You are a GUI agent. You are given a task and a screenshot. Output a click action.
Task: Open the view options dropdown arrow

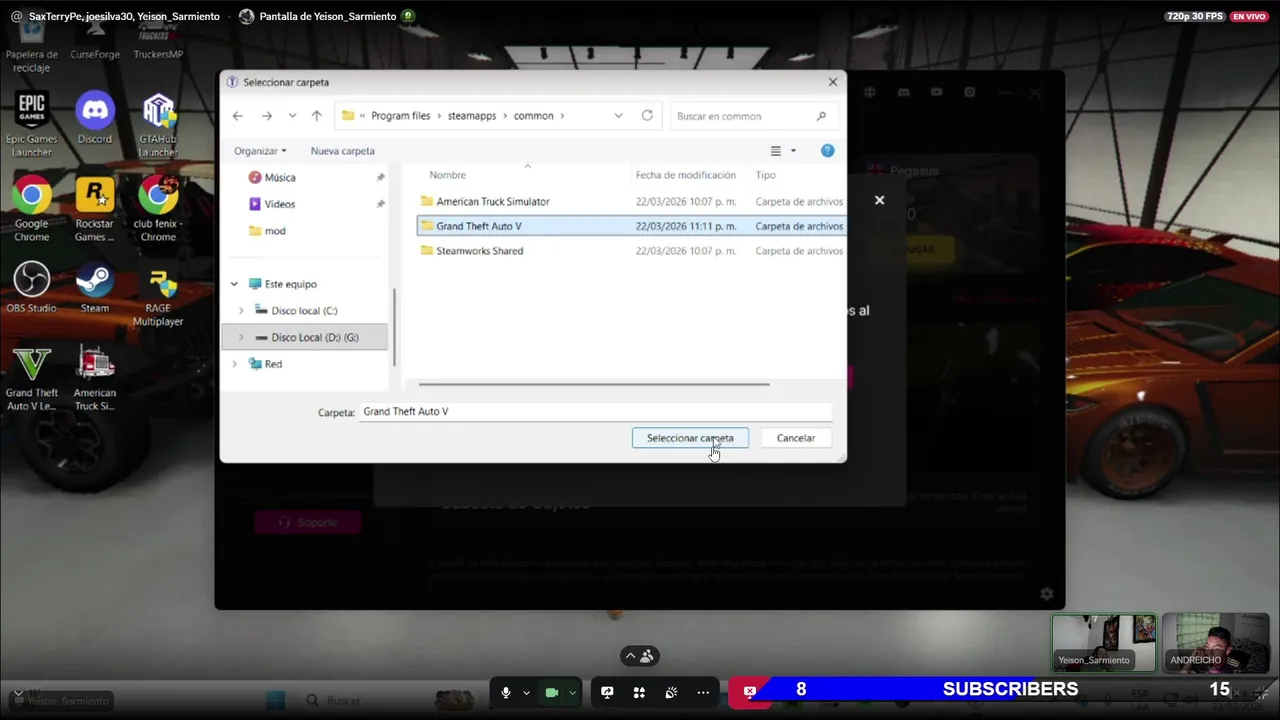coord(794,151)
